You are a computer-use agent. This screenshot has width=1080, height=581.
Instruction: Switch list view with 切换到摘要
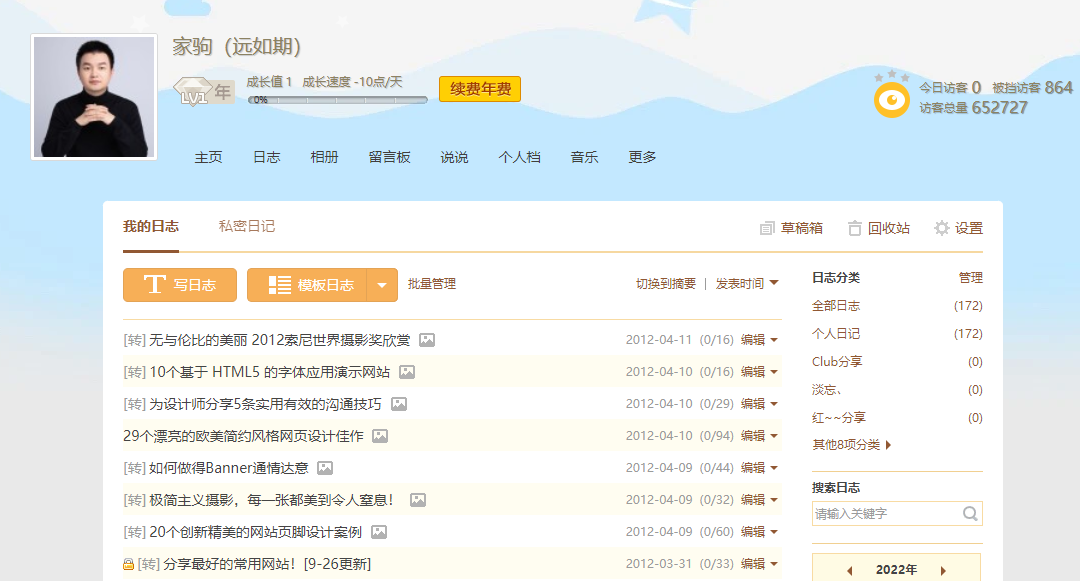click(665, 284)
